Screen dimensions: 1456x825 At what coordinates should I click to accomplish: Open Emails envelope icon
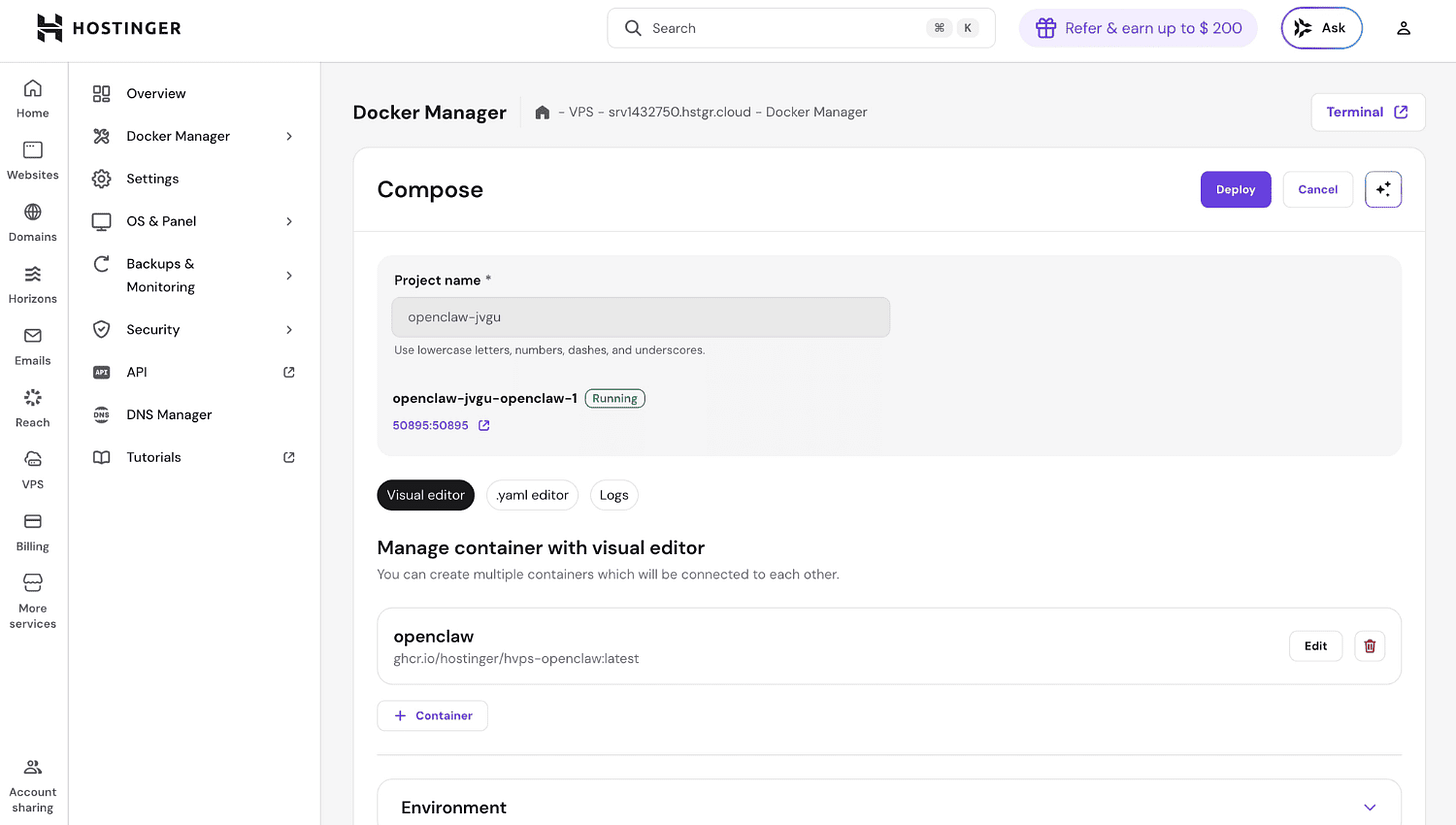point(33,336)
